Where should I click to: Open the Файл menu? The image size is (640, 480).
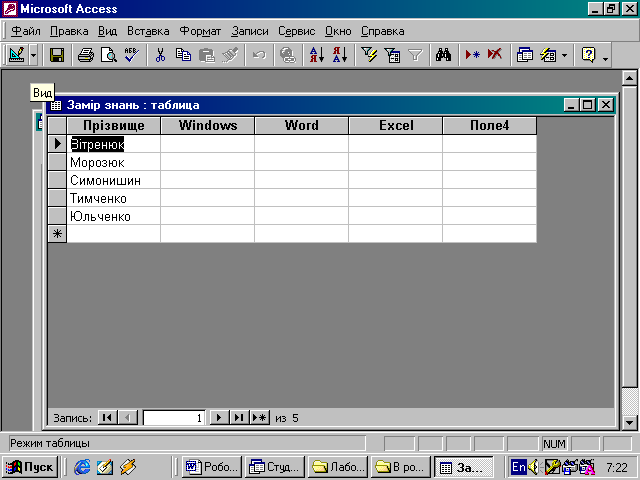pyautogui.click(x=26, y=31)
